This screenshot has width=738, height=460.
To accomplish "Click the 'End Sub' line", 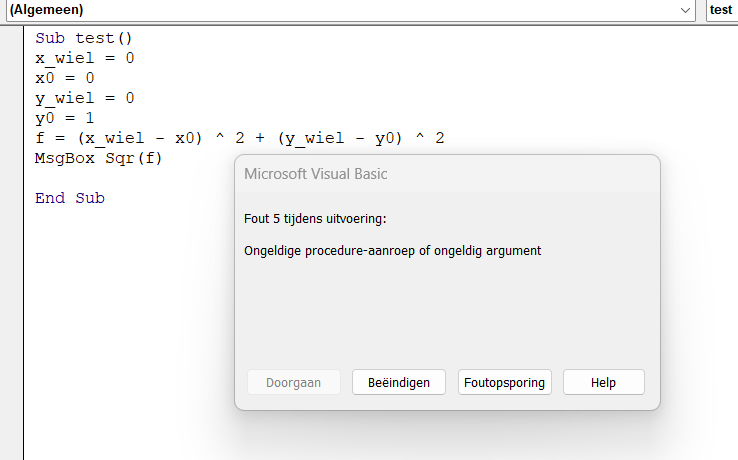I will coord(70,198).
